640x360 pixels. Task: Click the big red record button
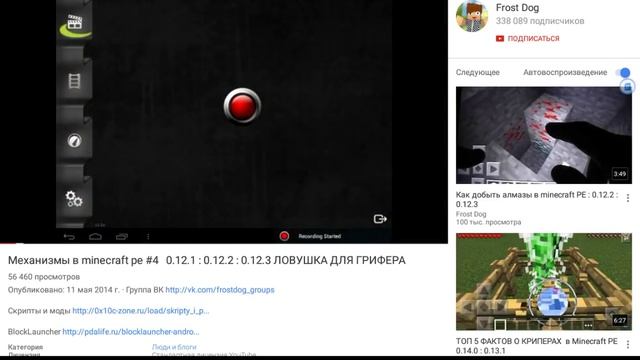(x=242, y=106)
